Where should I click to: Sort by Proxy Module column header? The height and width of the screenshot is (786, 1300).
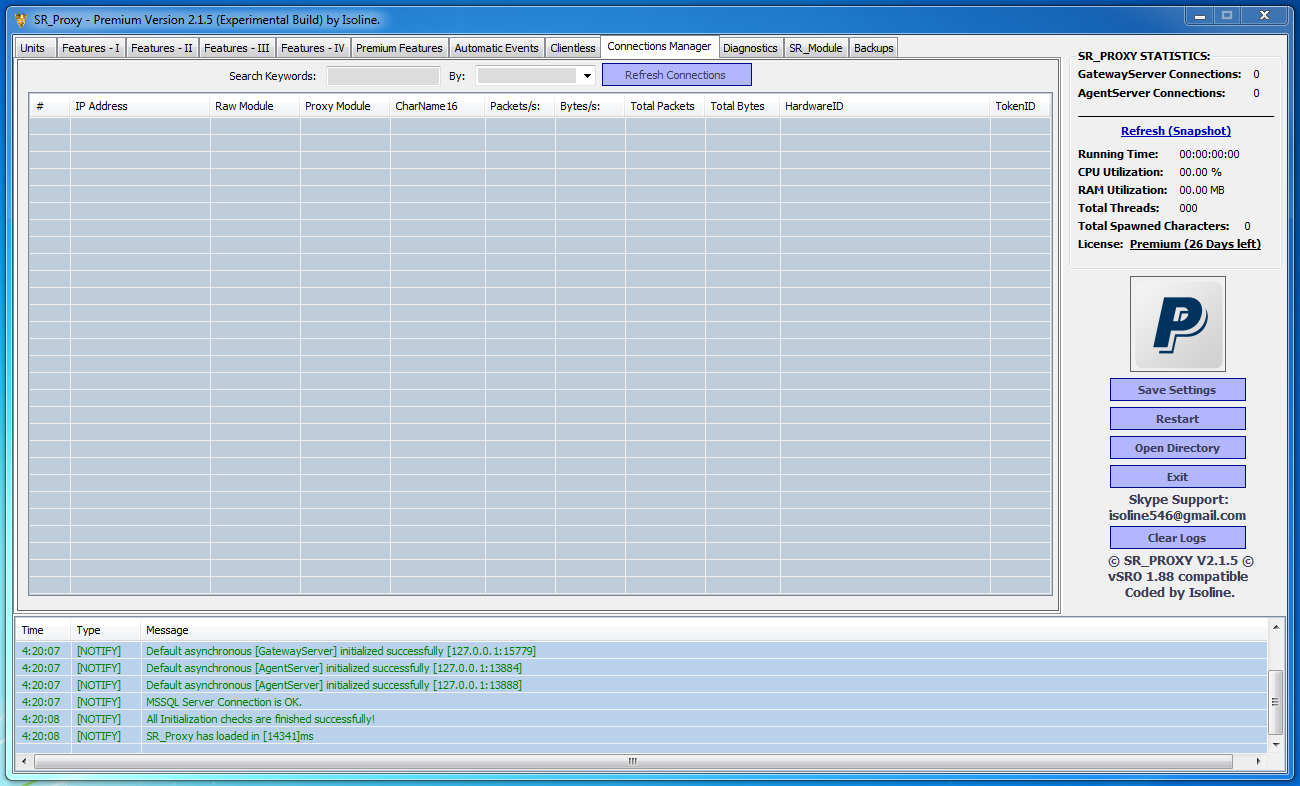pyautogui.click(x=345, y=106)
